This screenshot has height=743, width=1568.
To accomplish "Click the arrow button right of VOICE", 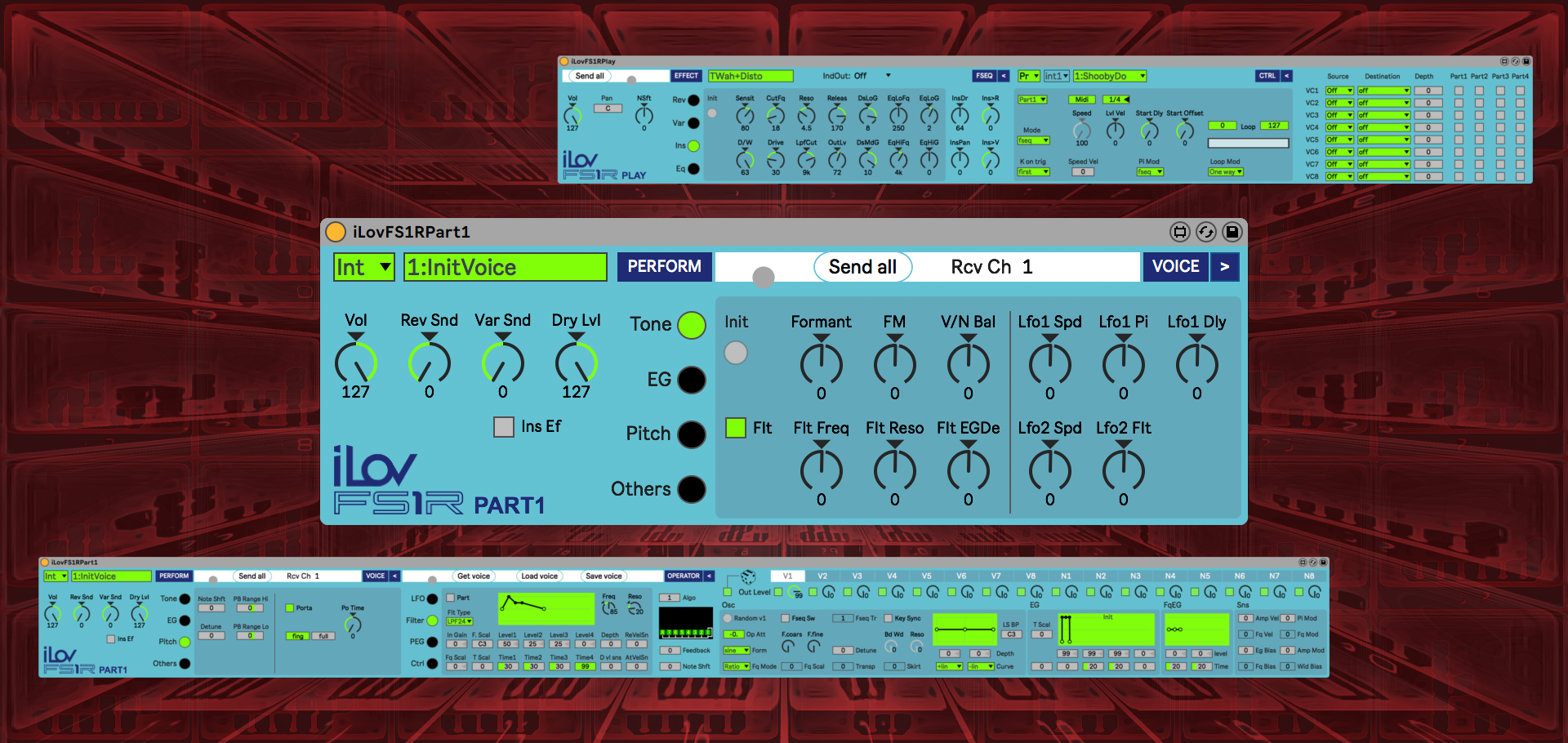I will pyautogui.click(x=1224, y=267).
